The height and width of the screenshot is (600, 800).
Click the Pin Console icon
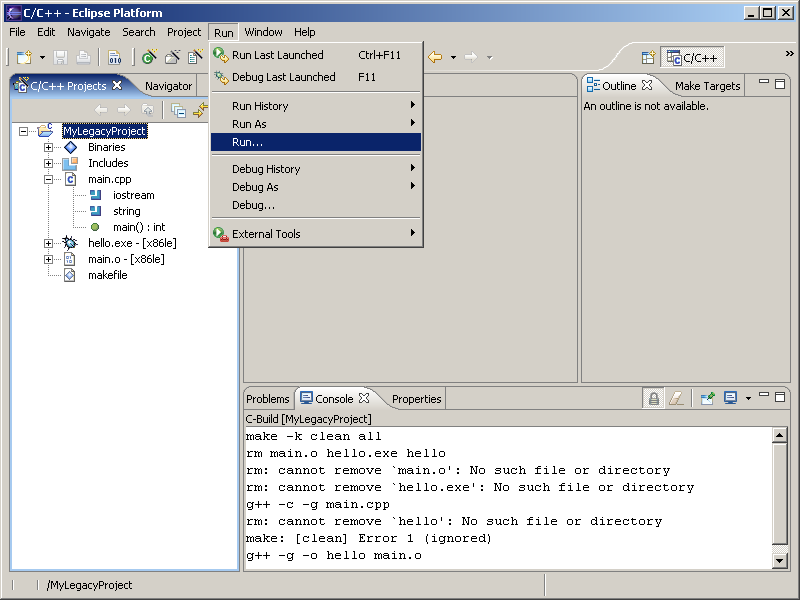pos(707,398)
